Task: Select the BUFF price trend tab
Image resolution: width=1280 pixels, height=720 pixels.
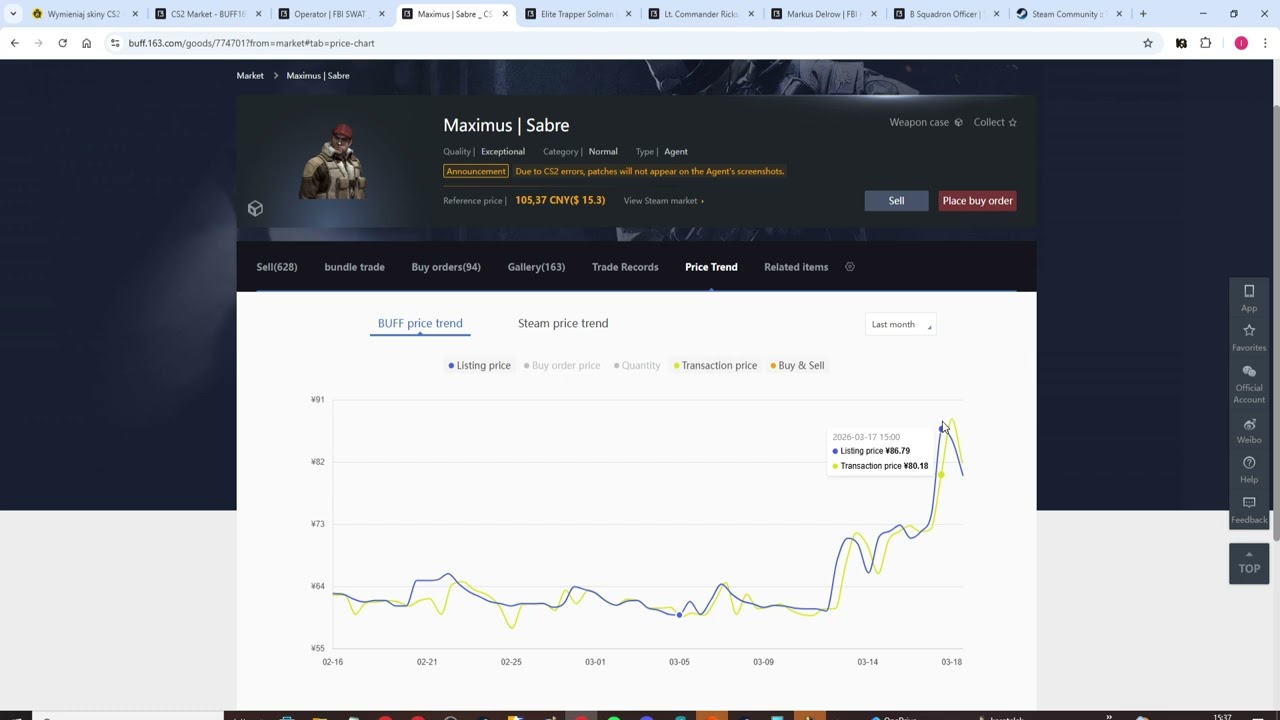Action: click(420, 323)
